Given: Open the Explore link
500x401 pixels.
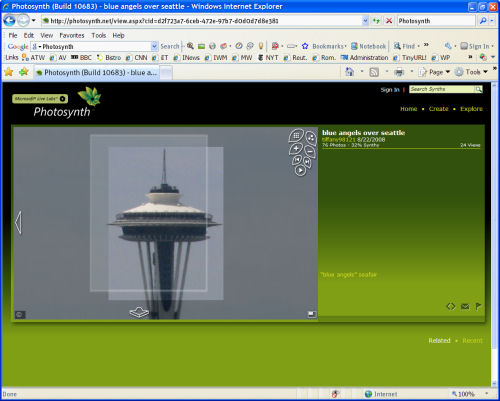Looking at the screenshot, I should pyautogui.click(x=471, y=109).
